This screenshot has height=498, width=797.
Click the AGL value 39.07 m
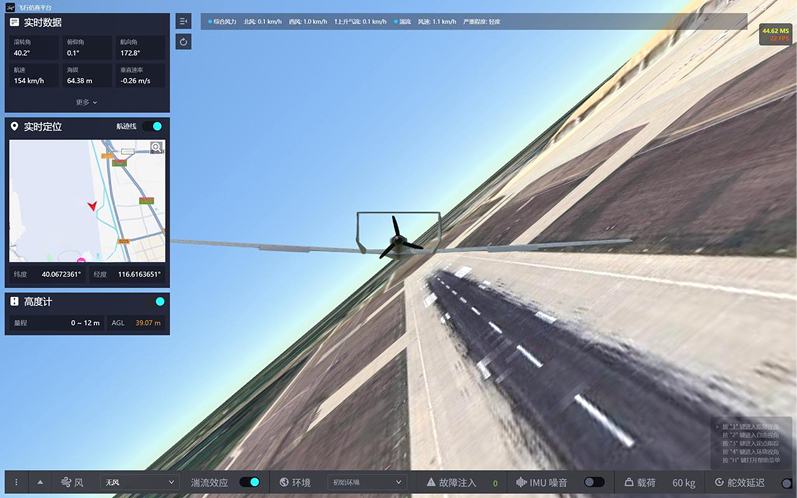148,323
